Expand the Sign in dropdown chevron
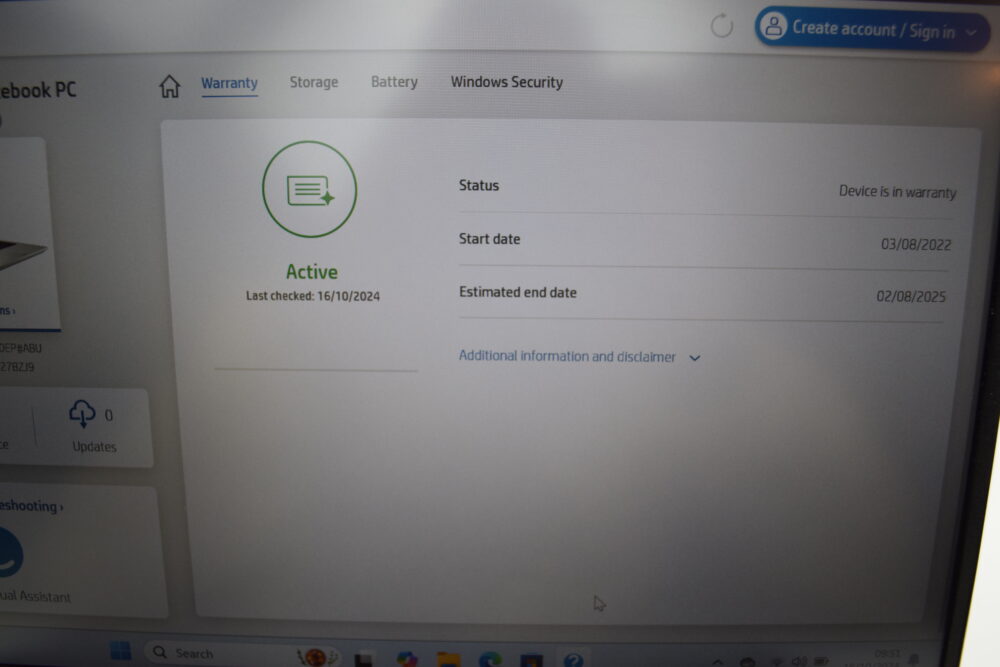 pos(971,32)
